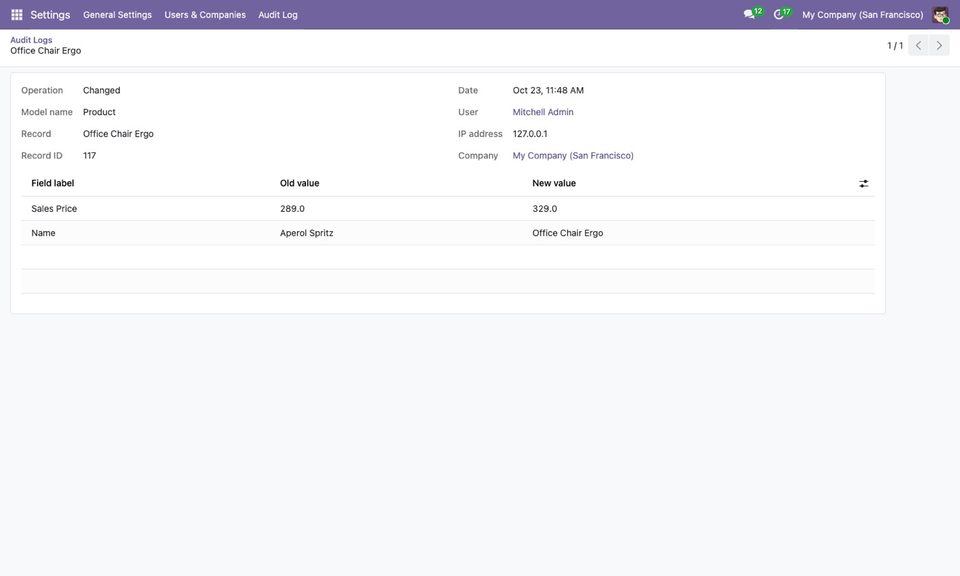Click the new value Office Chair Ergo
Image resolution: width=960 pixels, height=576 pixels.
(x=568, y=233)
